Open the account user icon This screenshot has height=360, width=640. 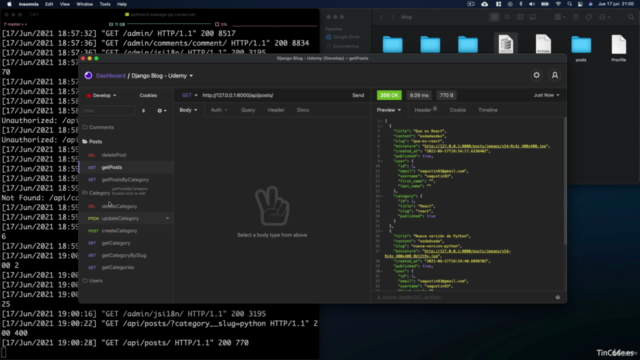[555, 75]
